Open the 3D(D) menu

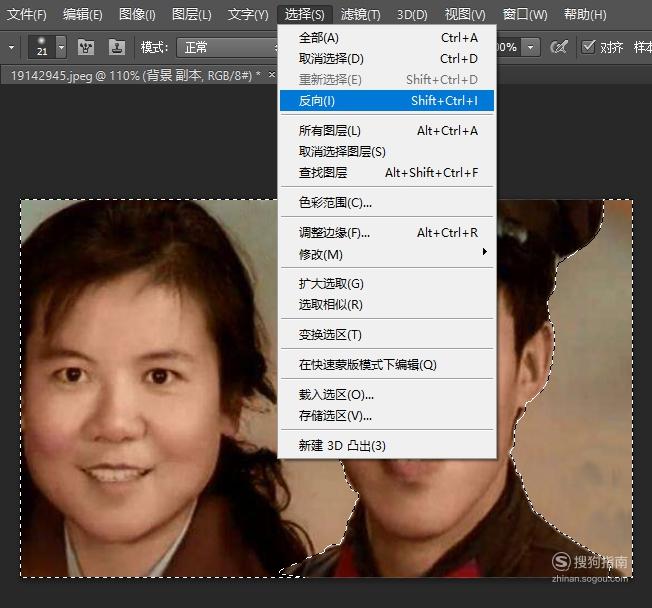tap(412, 15)
